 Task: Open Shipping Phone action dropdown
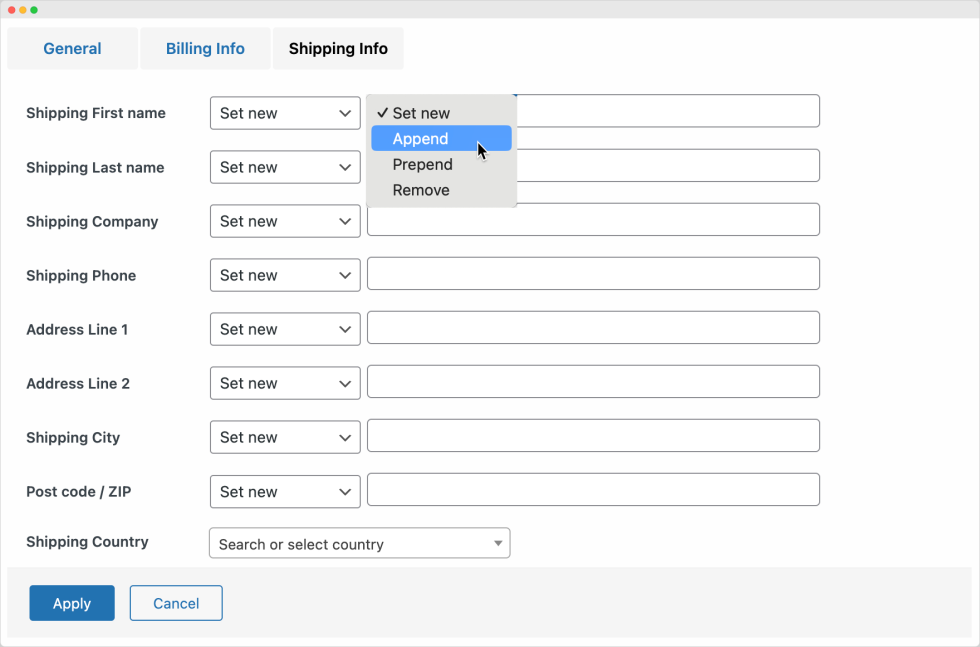point(285,275)
